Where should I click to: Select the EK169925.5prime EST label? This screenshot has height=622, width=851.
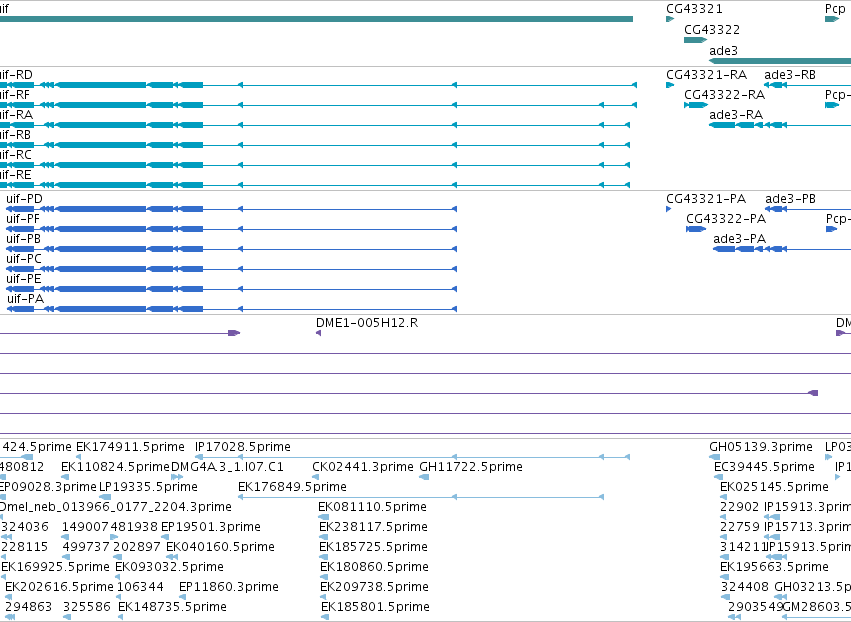pos(55,567)
